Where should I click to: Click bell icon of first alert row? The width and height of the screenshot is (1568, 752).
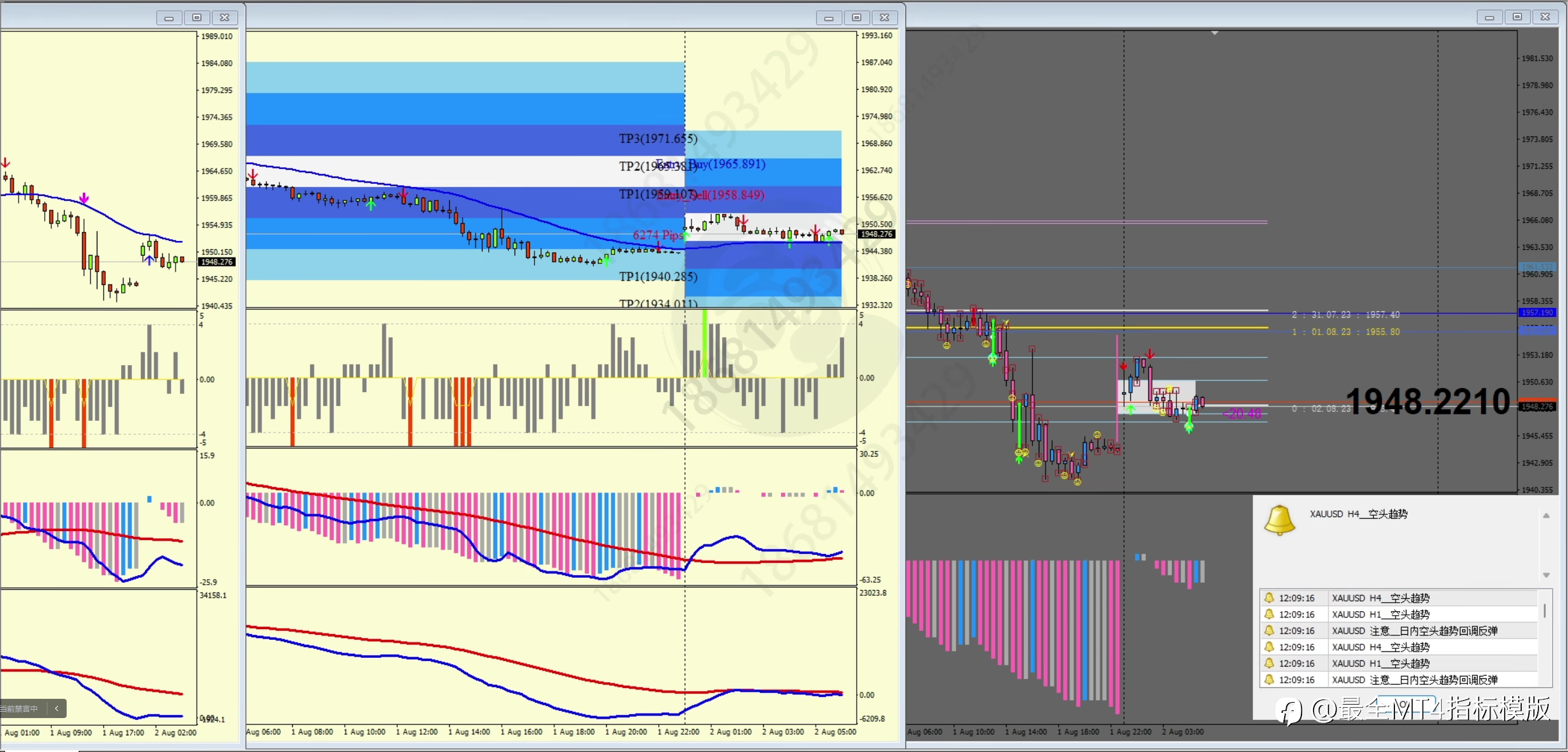pos(1269,598)
